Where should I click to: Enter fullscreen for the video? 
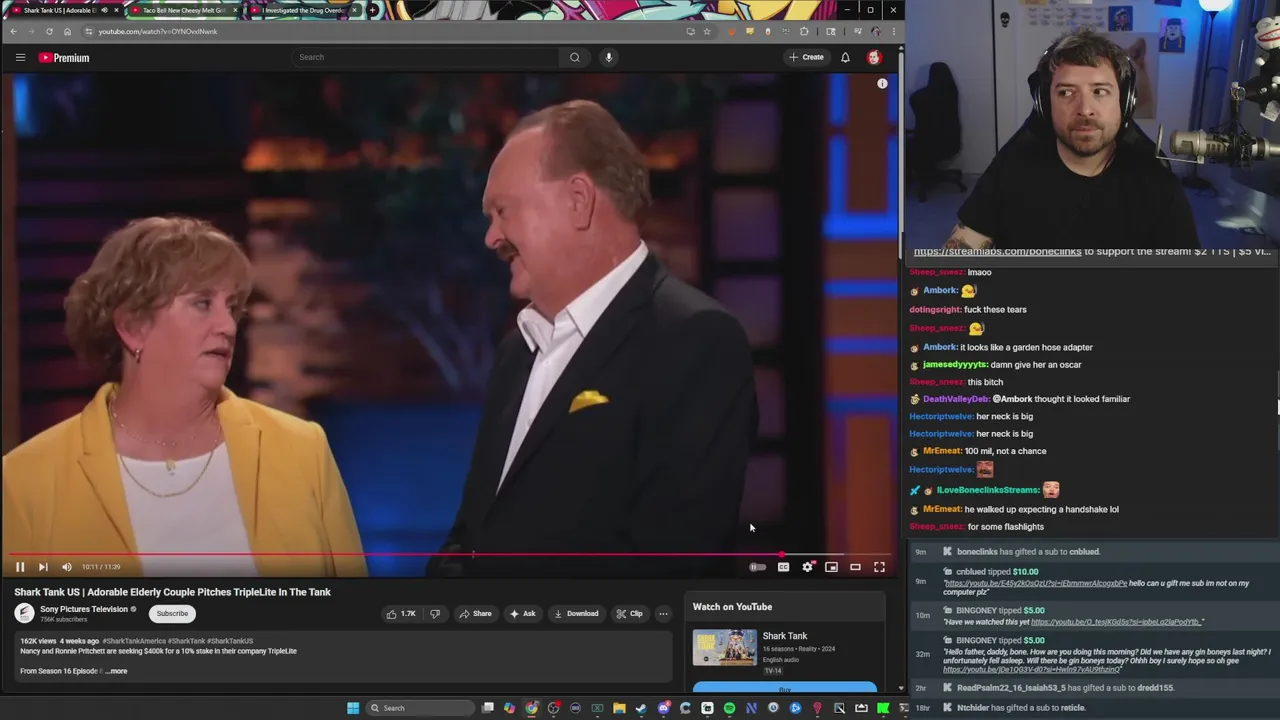click(879, 567)
